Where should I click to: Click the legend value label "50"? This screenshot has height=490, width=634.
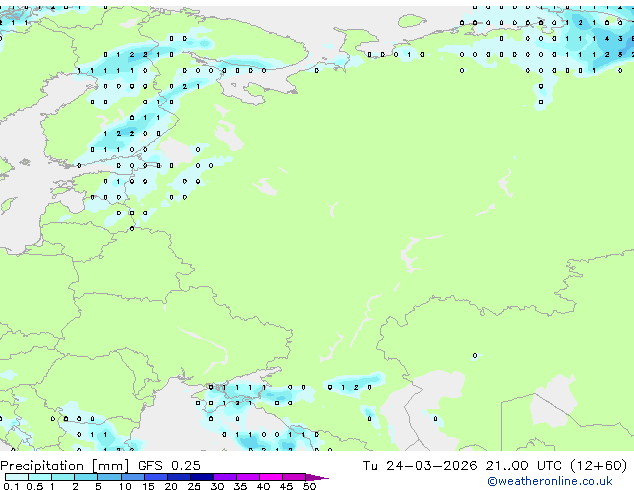[x=309, y=486]
